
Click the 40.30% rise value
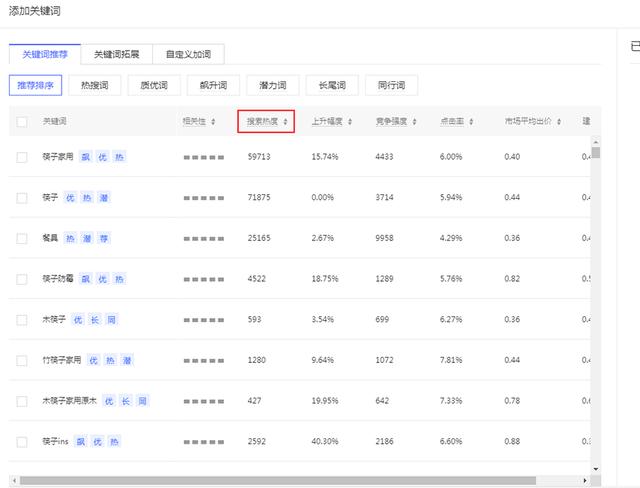(x=325, y=441)
